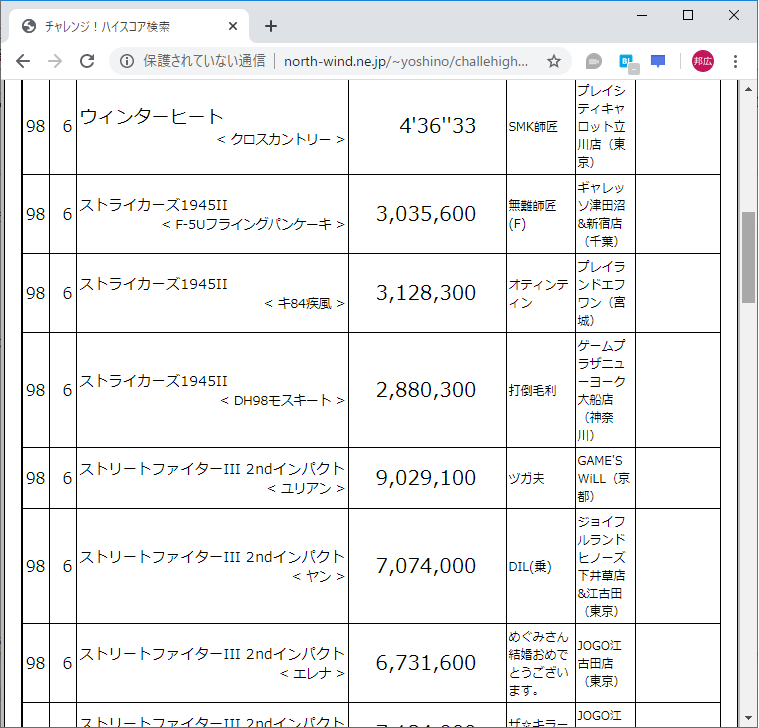Click the score 6,731,600
The width and height of the screenshot is (759, 728).
click(426, 663)
